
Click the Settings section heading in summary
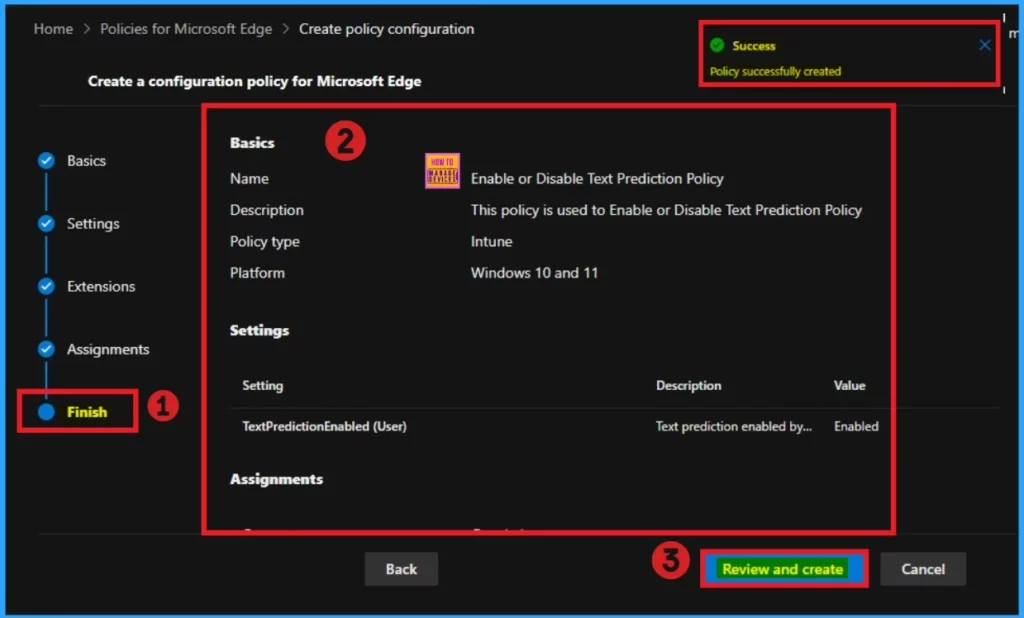[259, 331]
